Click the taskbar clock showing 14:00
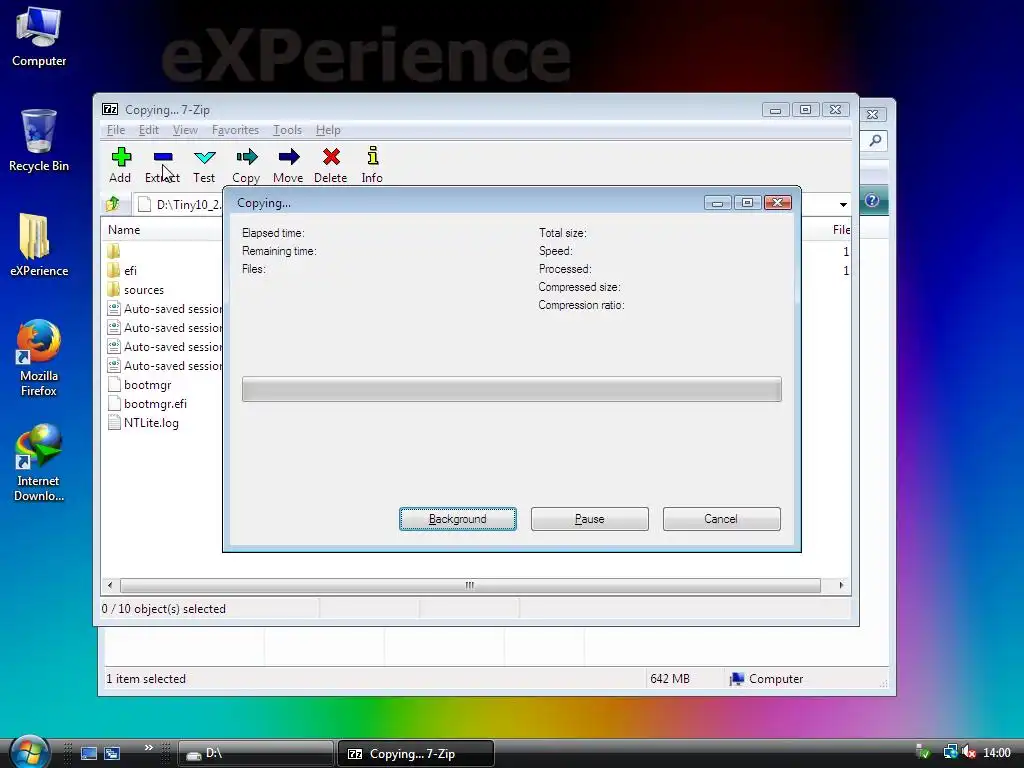 pyautogui.click(x=997, y=753)
